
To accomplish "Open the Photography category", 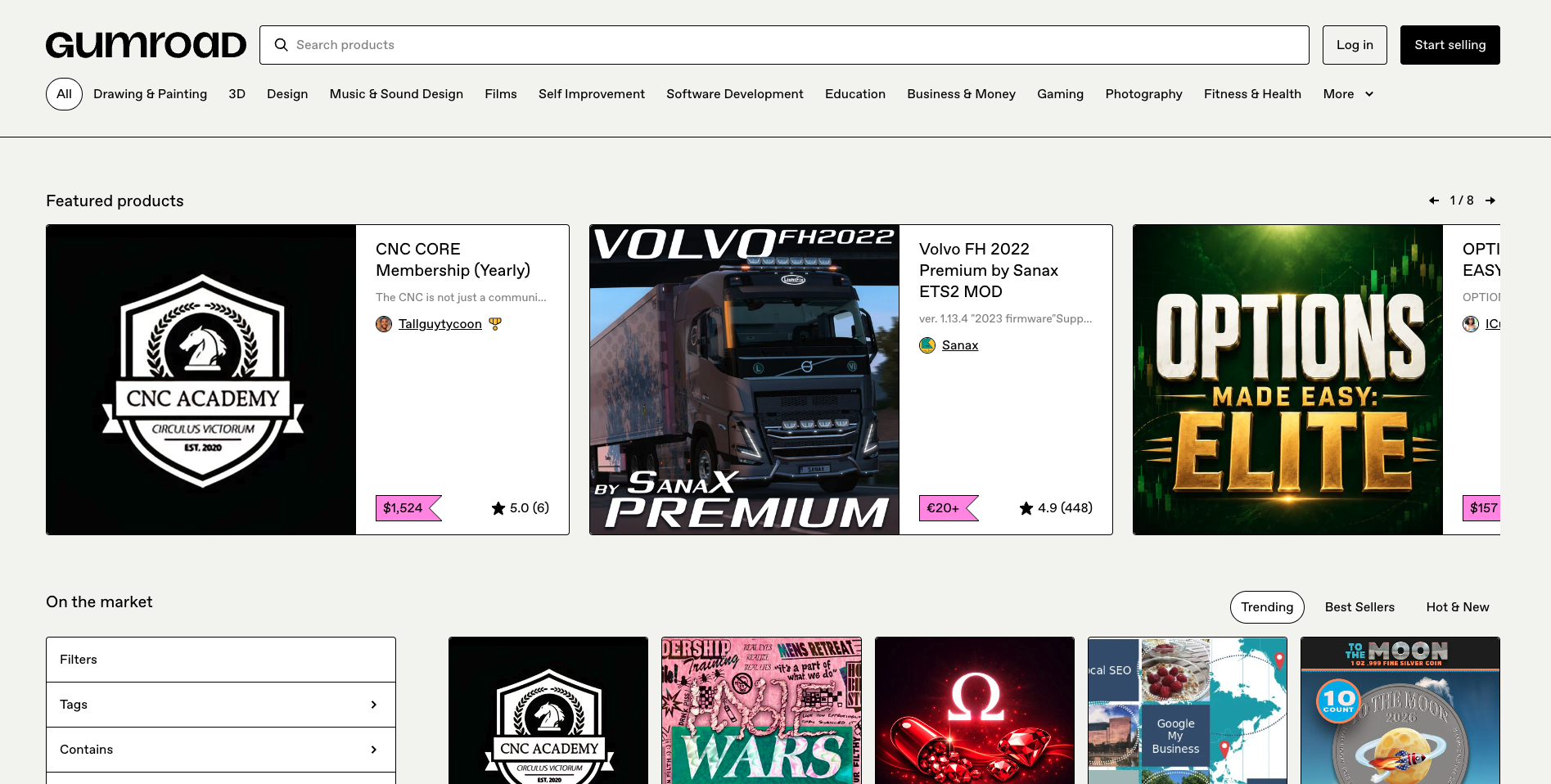I will 1144,94.
